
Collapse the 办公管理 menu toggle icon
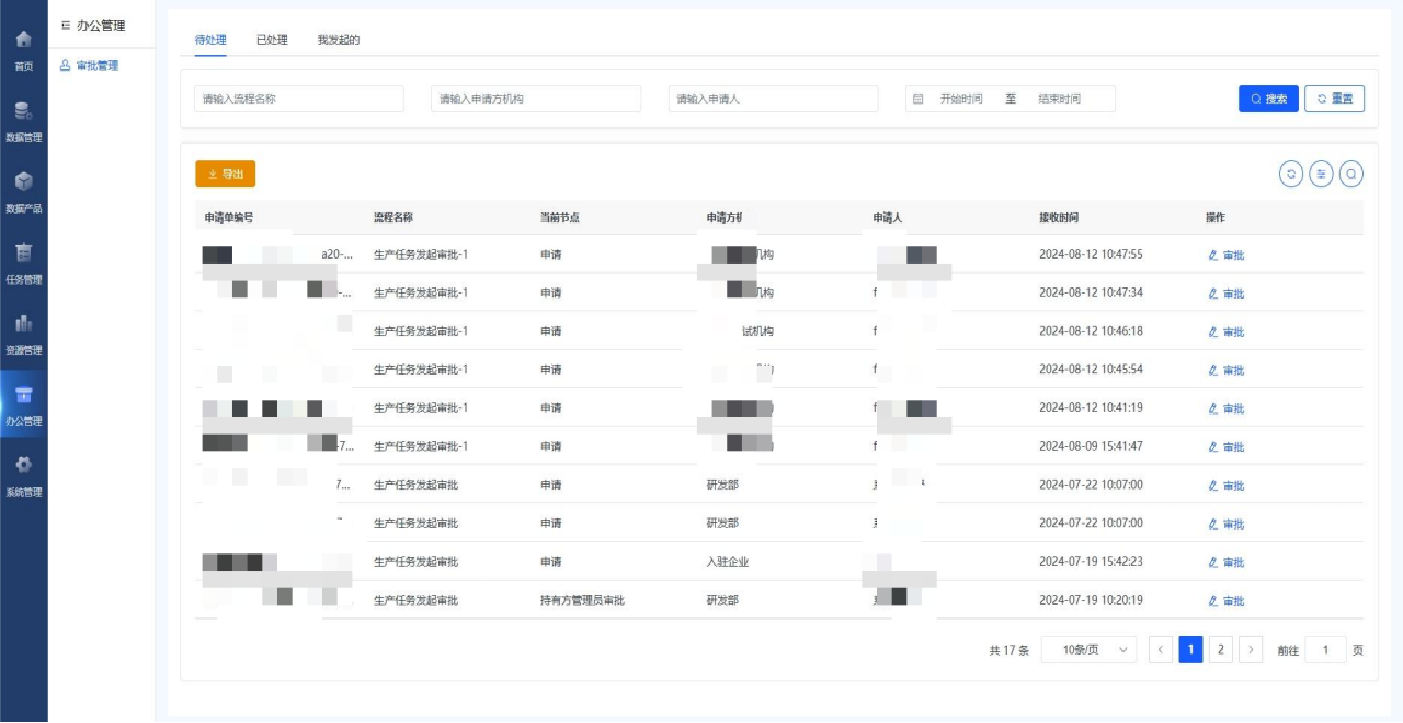point(66,26)
